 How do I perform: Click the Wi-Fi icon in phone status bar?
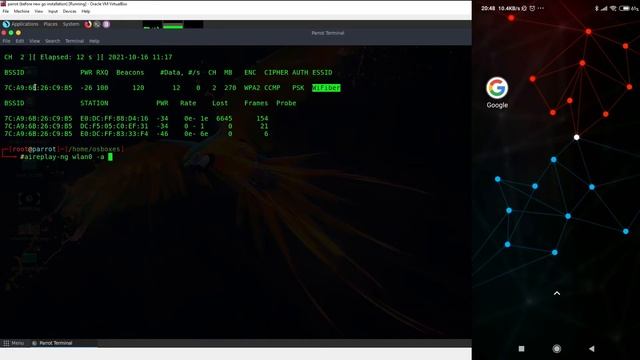tap(613, 8)
